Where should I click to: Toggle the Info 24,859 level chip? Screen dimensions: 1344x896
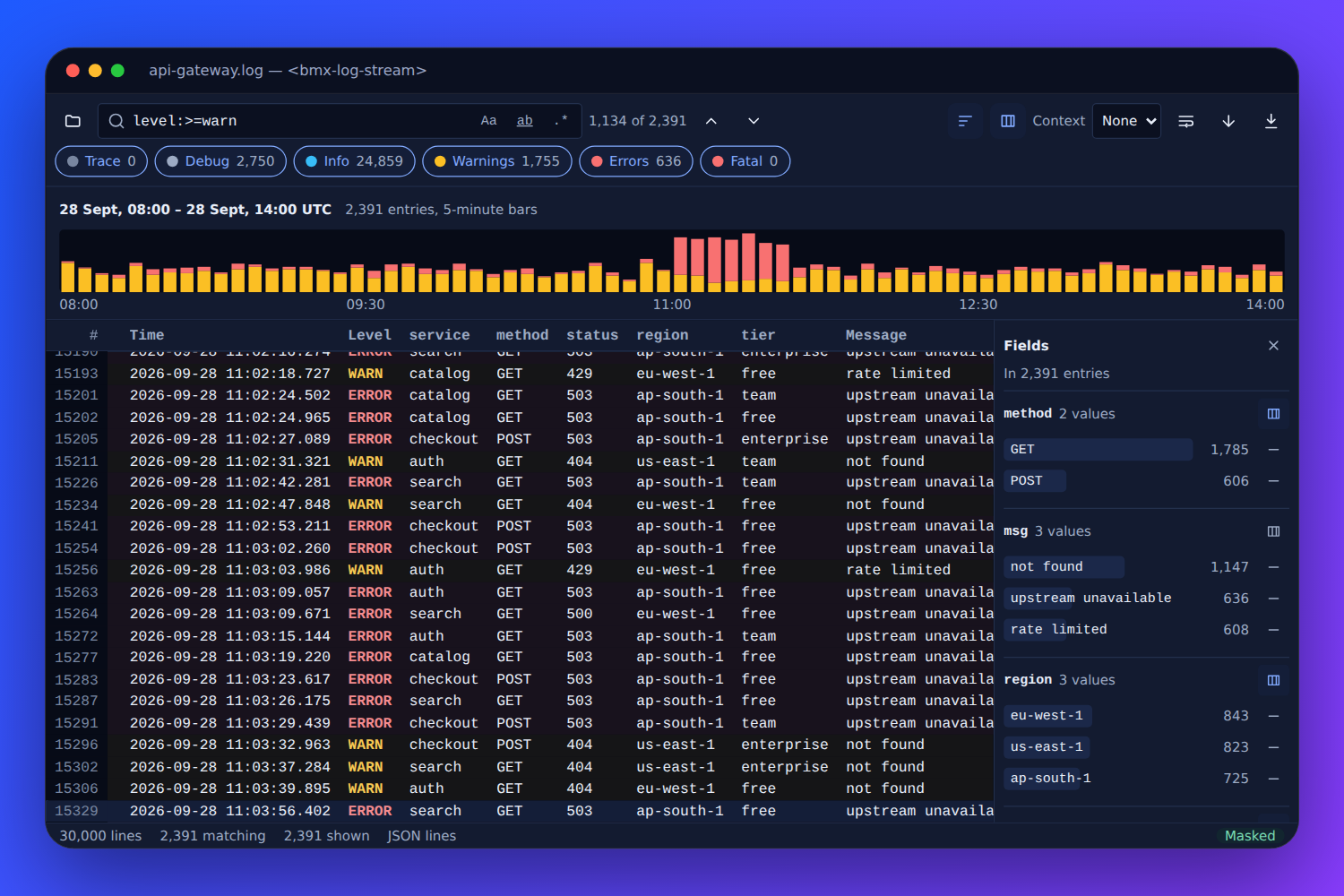354,161
